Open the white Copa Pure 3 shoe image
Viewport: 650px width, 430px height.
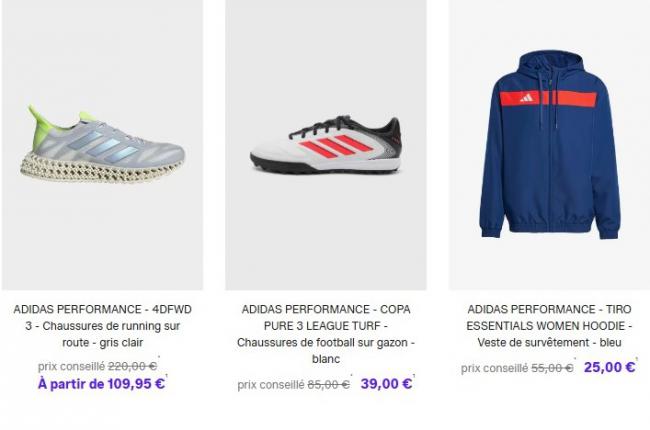pyautogui.click(x=326, y=145)
